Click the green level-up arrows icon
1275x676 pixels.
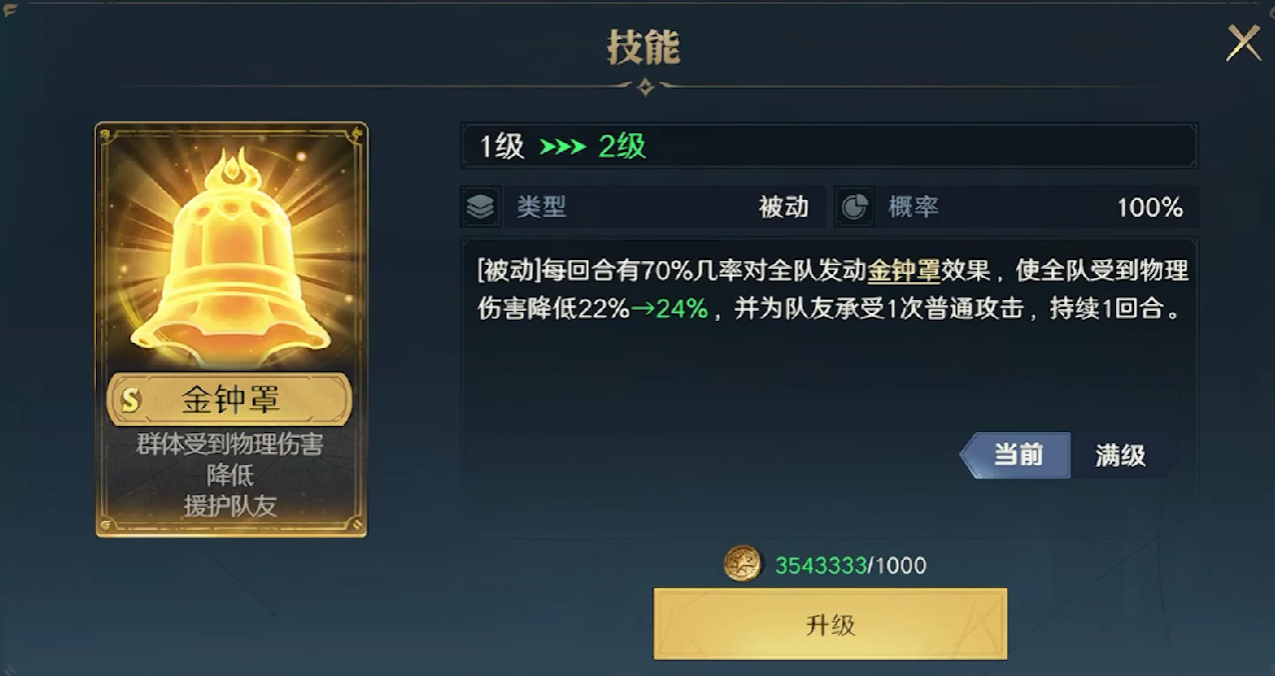tap(562, 147)
